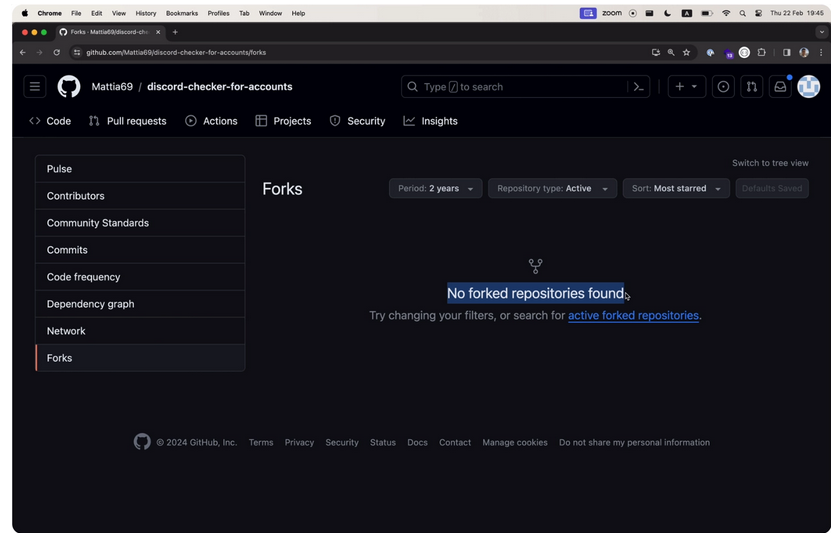Follow the active forked repositories link
The width and height of the screenshot is (837, 533).
[633, 316]
